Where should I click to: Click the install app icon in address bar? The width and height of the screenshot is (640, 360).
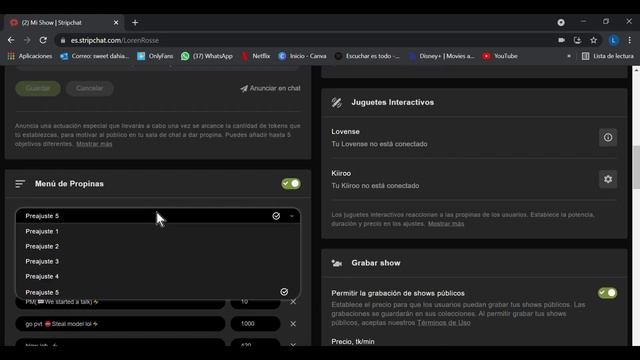point(577,40)
